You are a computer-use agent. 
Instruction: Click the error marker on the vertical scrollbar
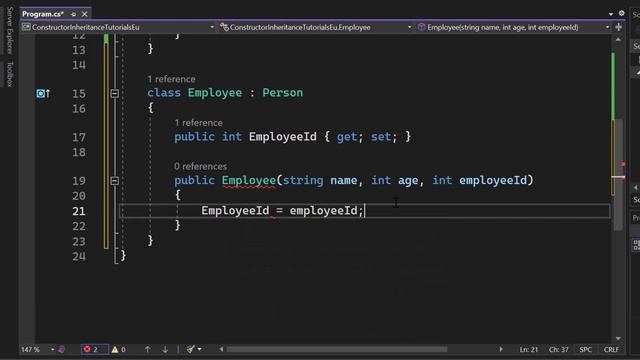click(x=623, y=164)
